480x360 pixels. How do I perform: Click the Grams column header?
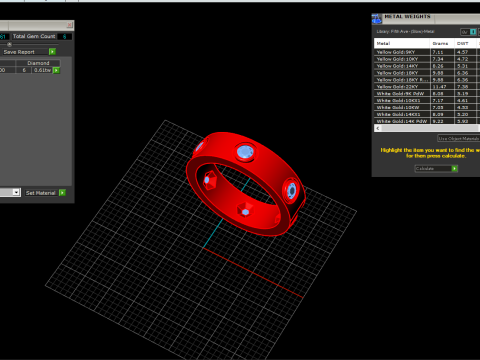pyautogui.click(x=442, y=43)
